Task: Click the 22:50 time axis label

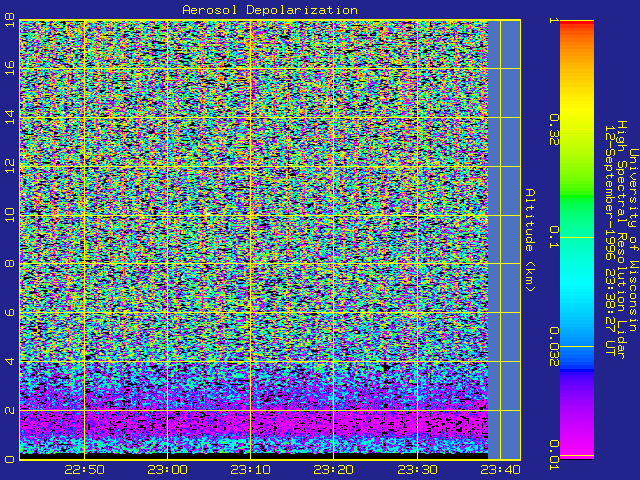Action: click(x=84, y=470)
